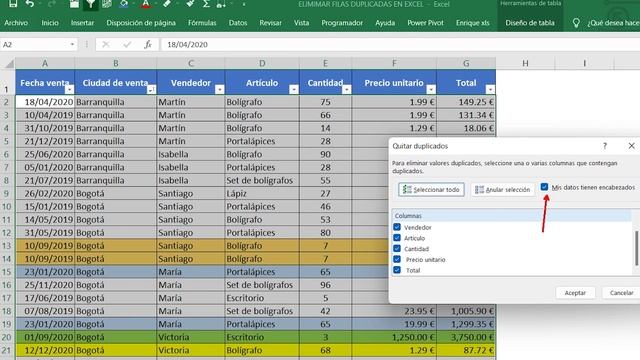Toggle the Filter funnel icon in the toolbar

coord(91,4)
